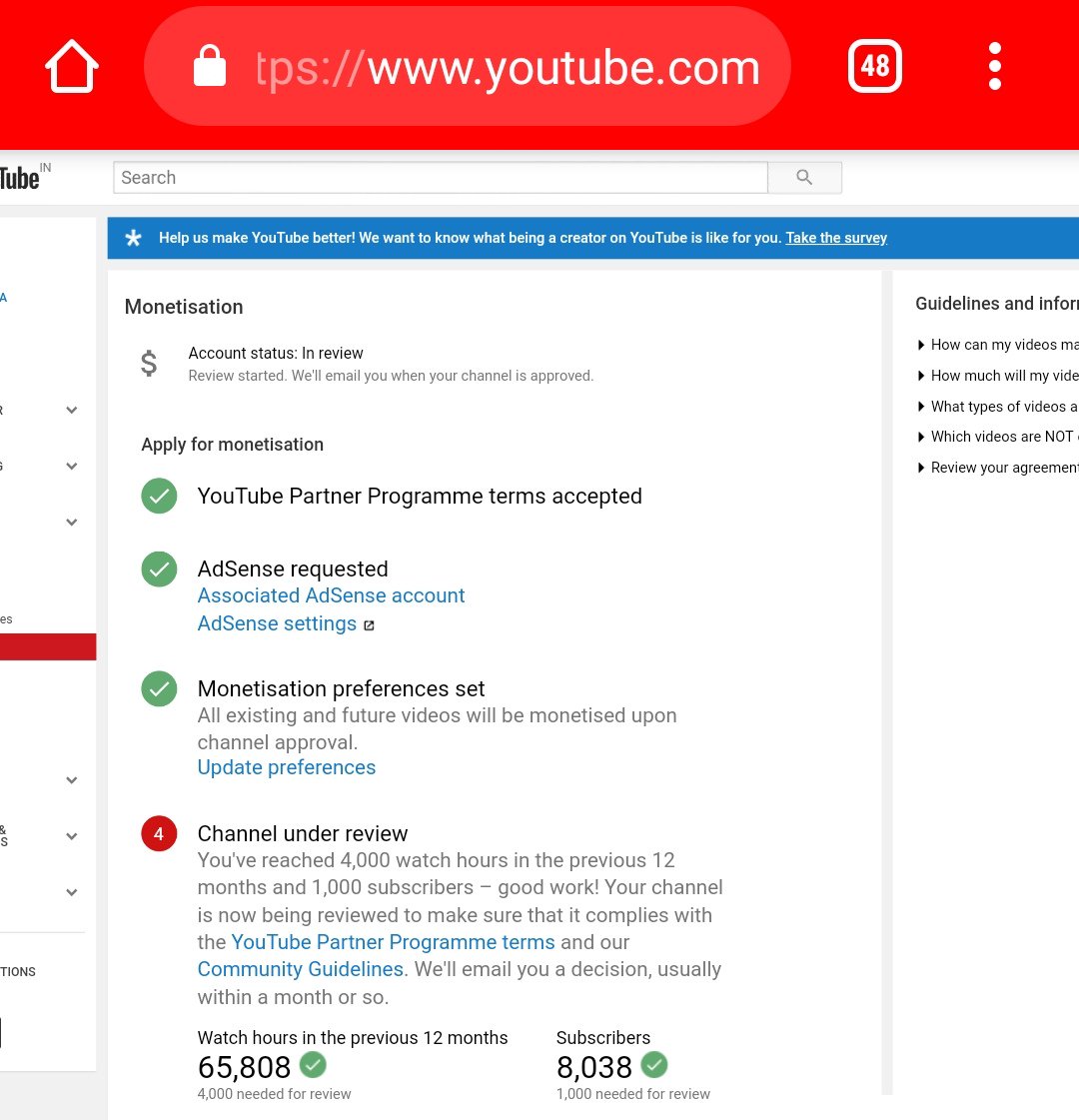Expand 'What types of videos a...' guideline
The height and width of the screenshot is (1120, 1079).
(998, 407)
